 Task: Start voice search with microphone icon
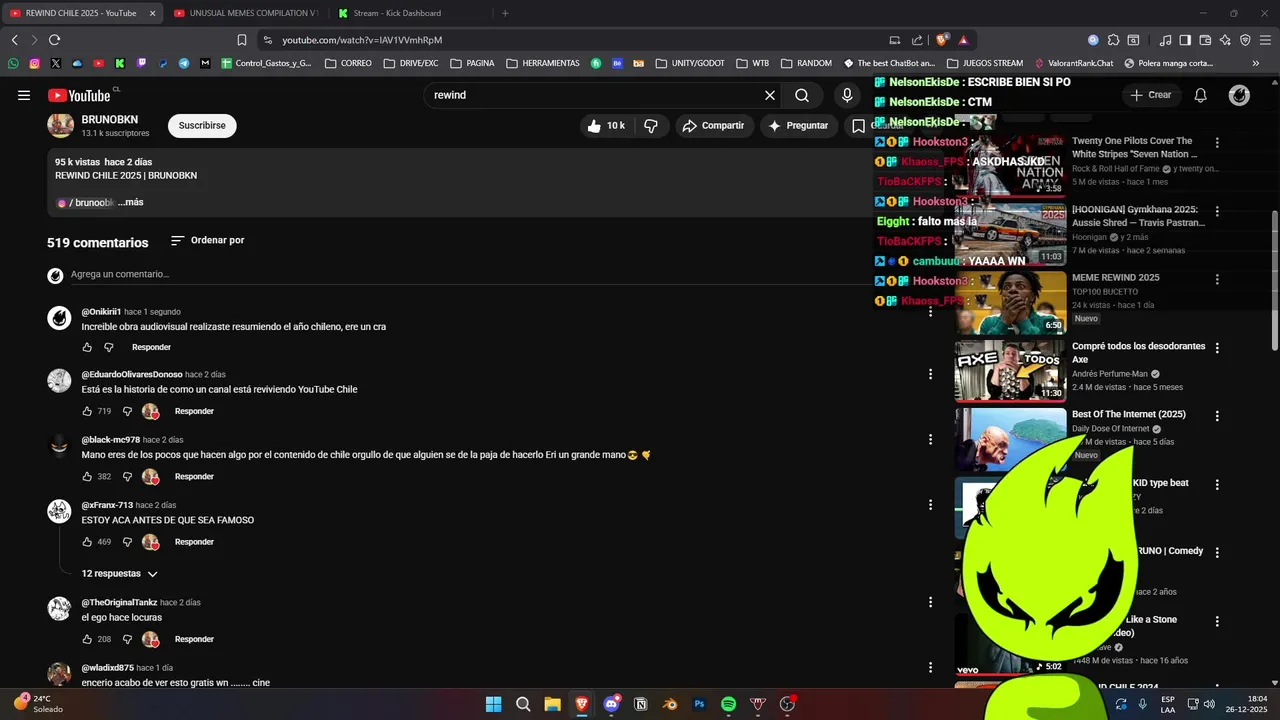coord(847,95)
